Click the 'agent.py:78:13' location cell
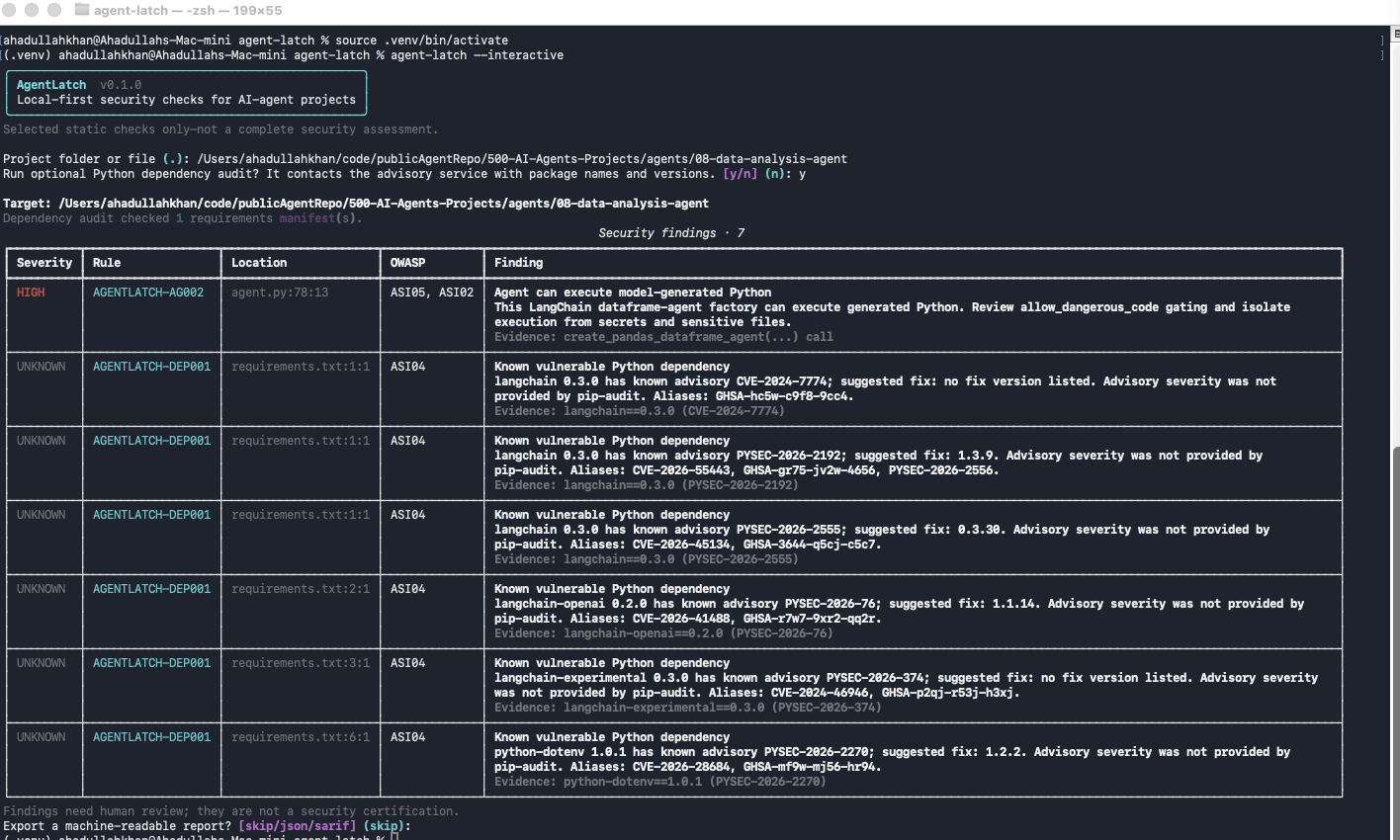The width and height of the screenshot is (1400, 840). 280,293
